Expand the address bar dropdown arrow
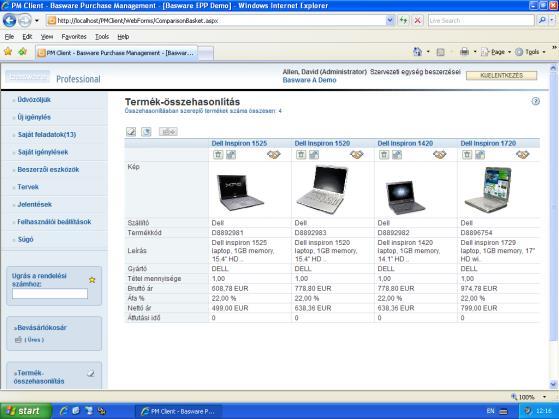Image resolution: width=559 pixels, height=419 pixels. pyautogui.click(x=390, y=20)
